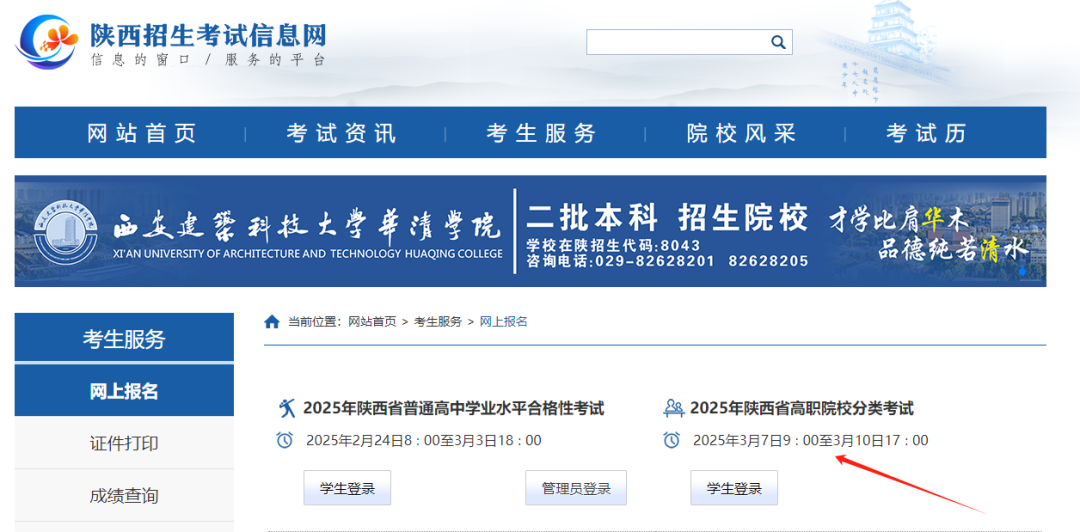Click the search magnifier icon
This screenshot has width=1080, height=532.
coord(778,42)
